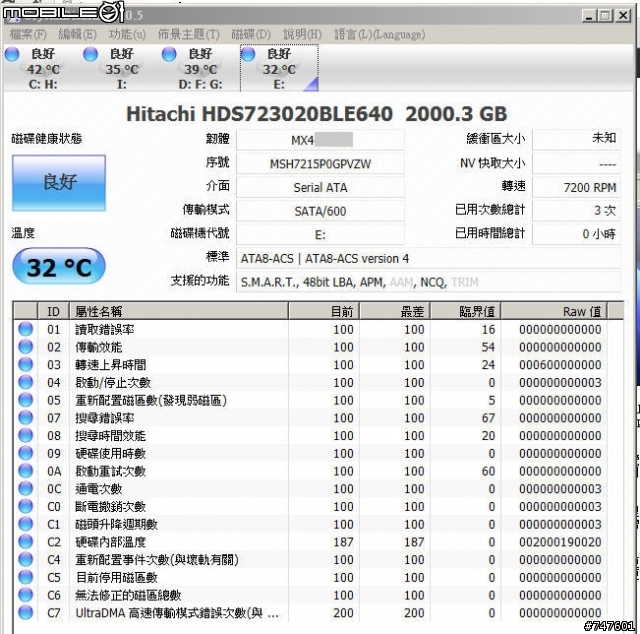Click the 臨界值 column header
Viewport: 640px width, 634px height.
click(466, 311)
